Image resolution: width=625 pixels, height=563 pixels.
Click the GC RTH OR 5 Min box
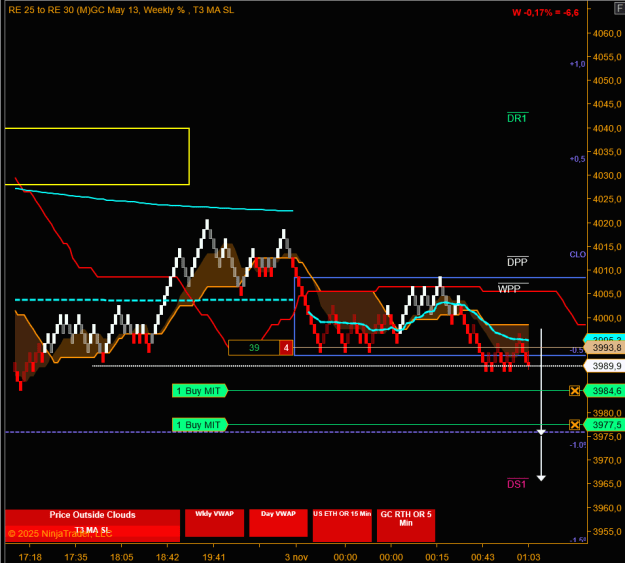[406, 525]
